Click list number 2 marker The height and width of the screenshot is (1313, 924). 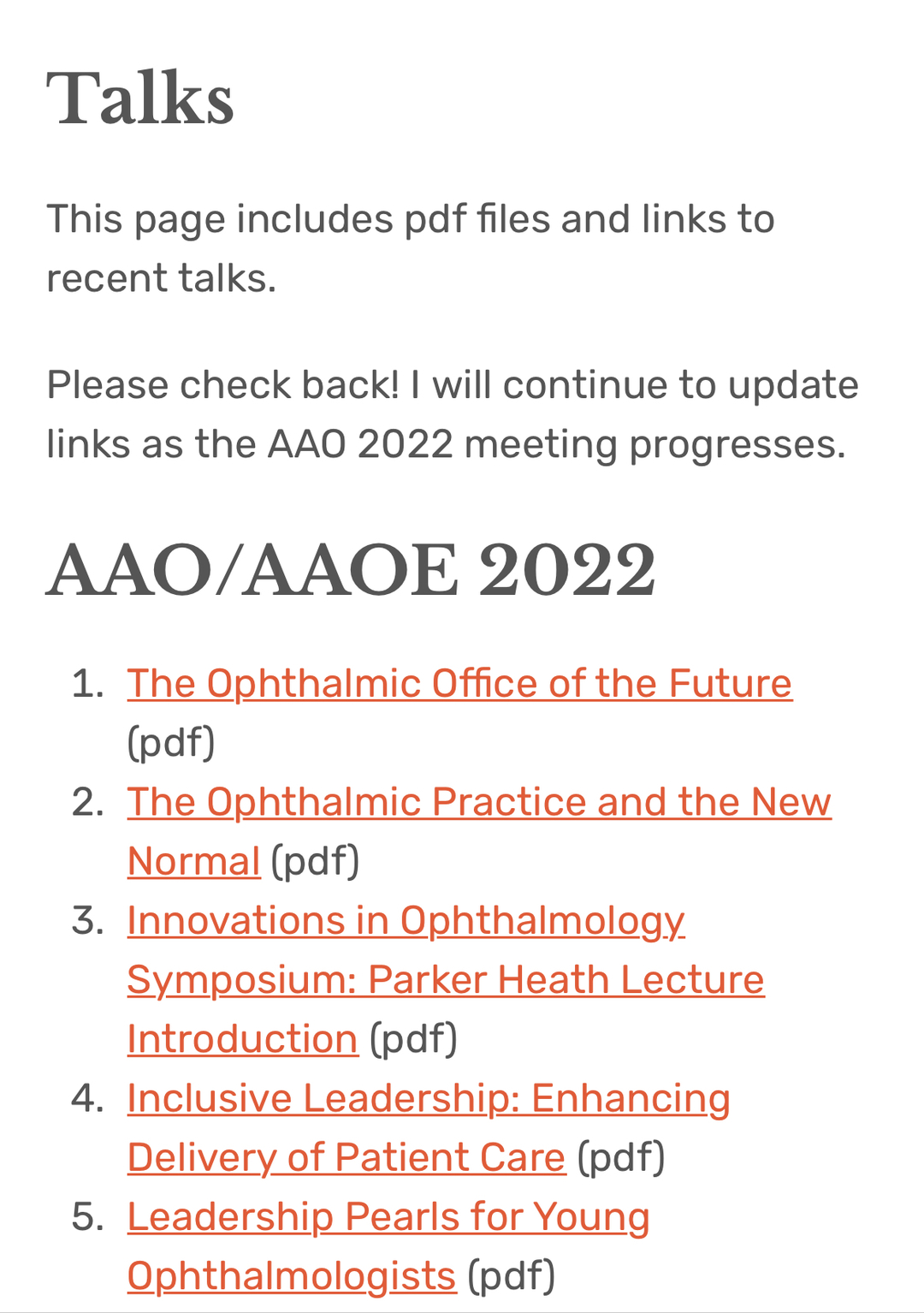pyautogui.click(x=88, y=802)
